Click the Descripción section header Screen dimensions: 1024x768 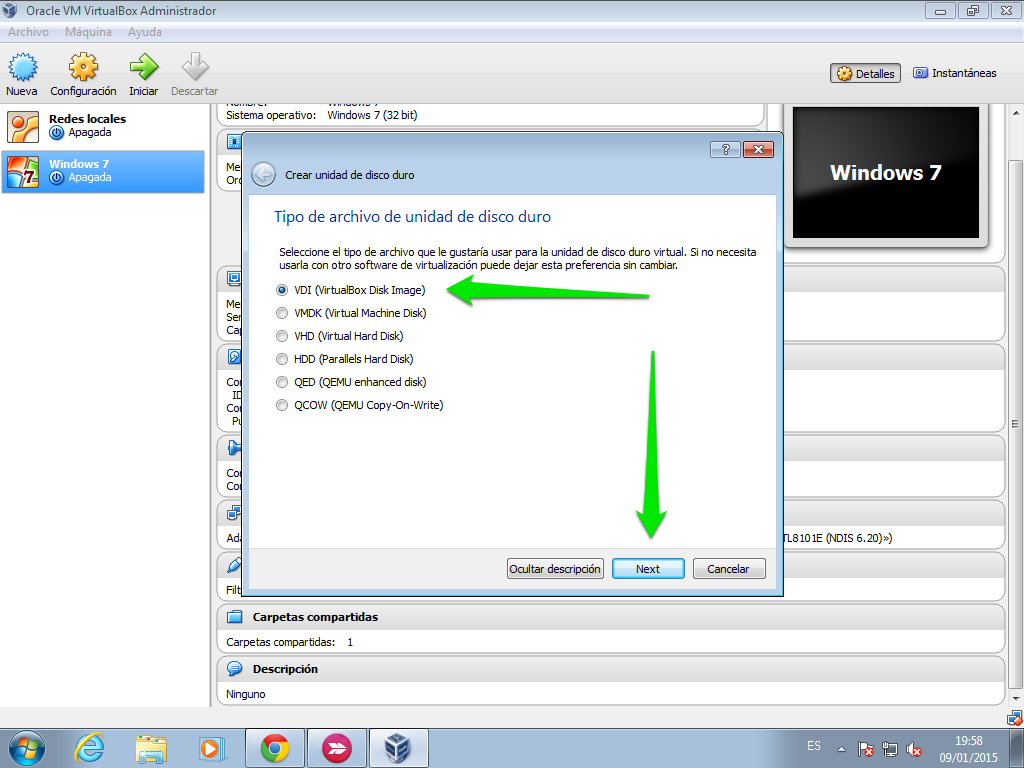pyautogui.click(x=611, y=669)
